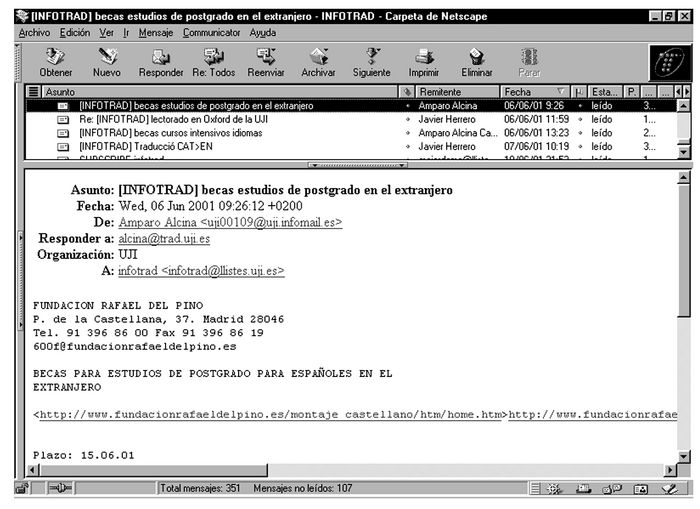Click the message list vertical scrollbar thumb

[684, 142]
